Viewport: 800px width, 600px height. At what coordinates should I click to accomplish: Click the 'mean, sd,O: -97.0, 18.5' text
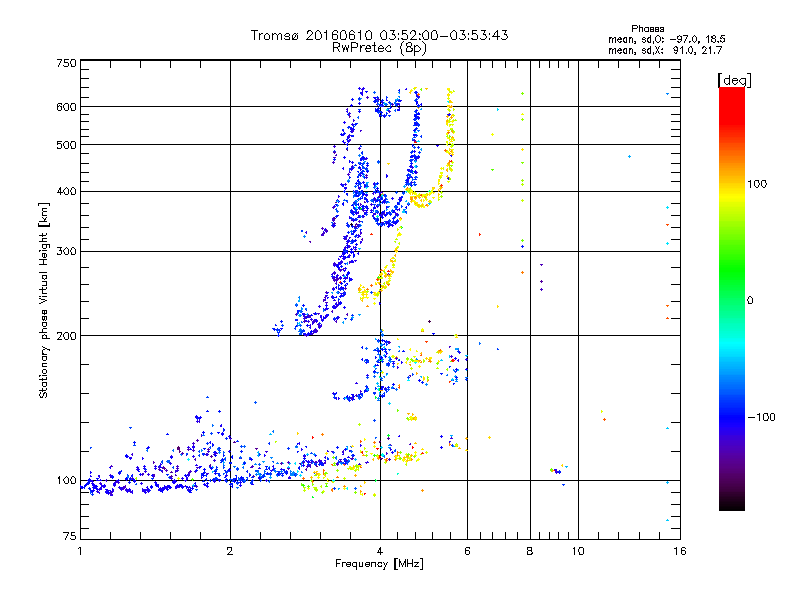(666, 39)
